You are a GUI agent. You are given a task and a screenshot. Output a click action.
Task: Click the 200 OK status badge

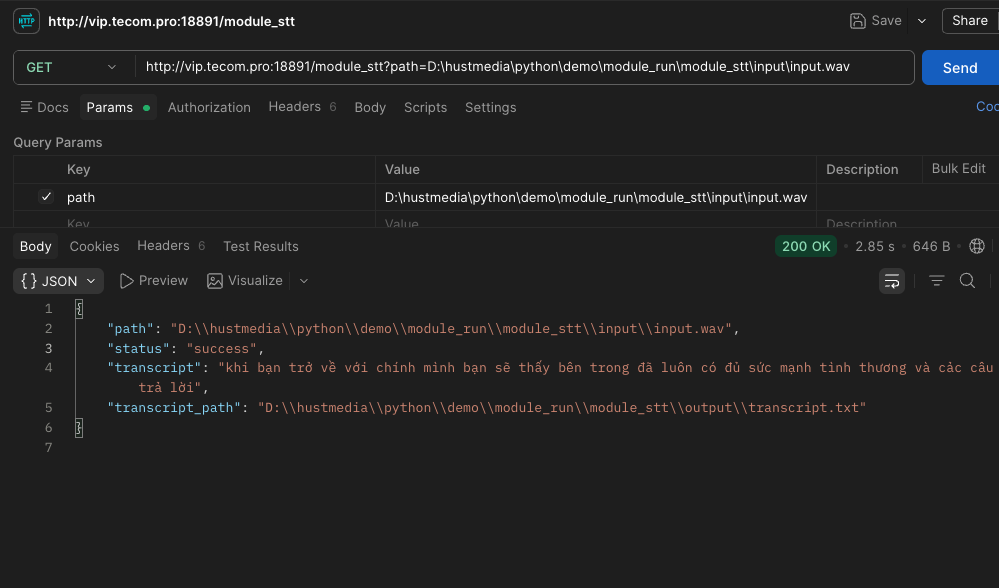click(805, 247)
